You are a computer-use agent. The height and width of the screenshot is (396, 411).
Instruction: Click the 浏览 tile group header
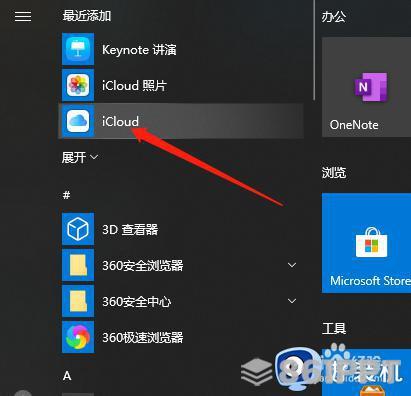334,172
